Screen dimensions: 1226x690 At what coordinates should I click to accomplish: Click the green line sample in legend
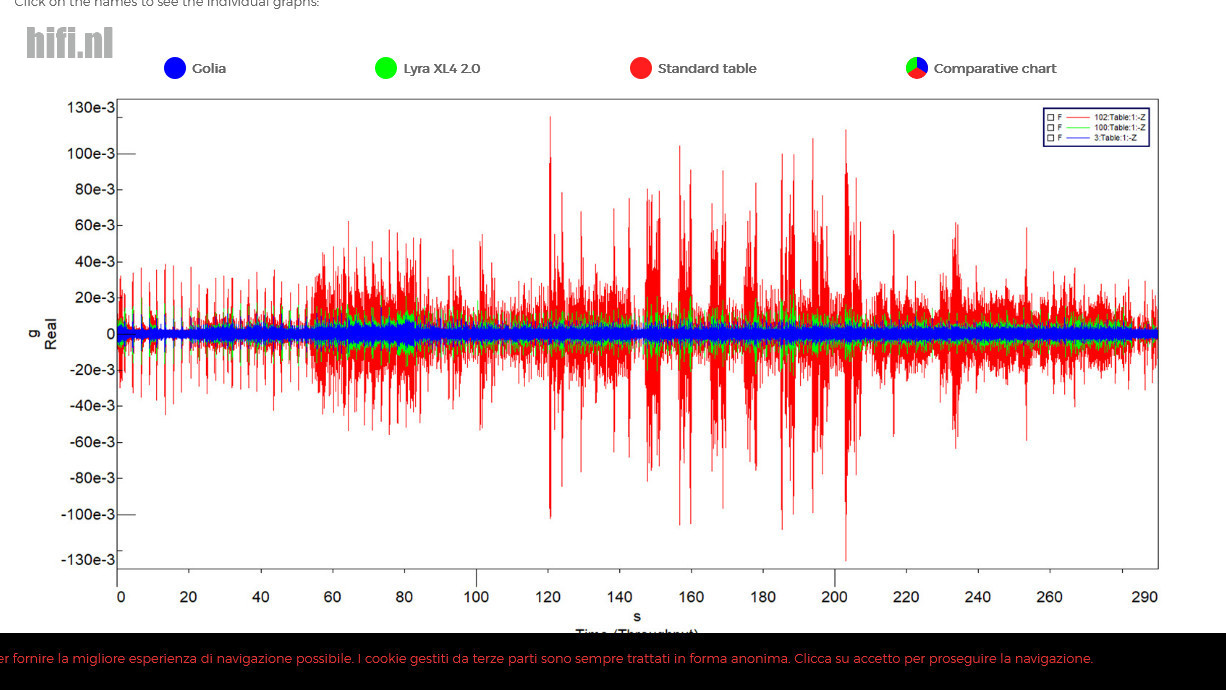[x=1077, y=127]
